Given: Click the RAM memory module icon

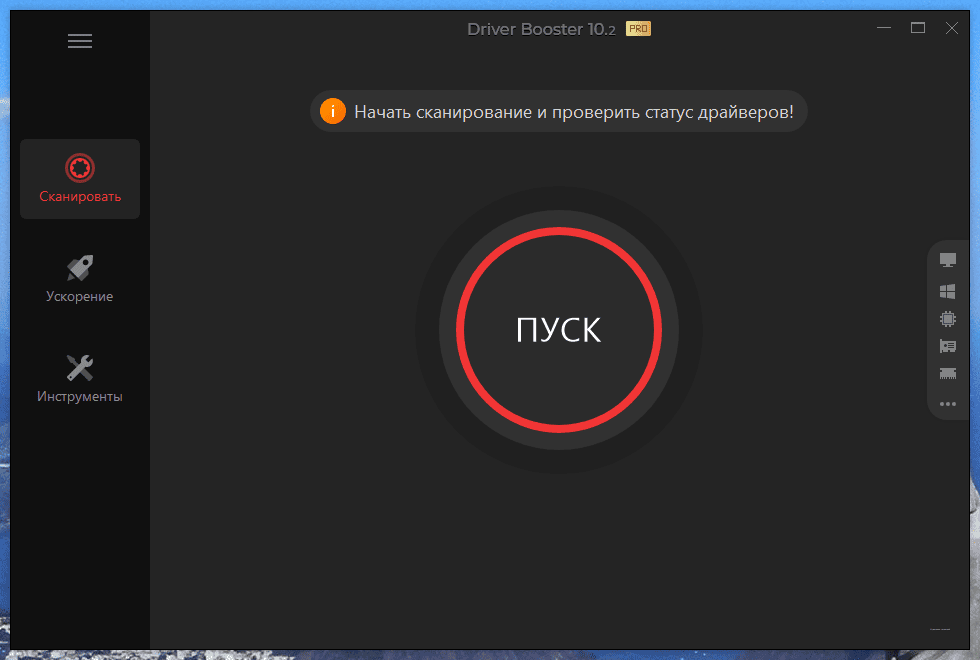Looking at the screenshot, I should pyautogui.click(x=948, y=374).
